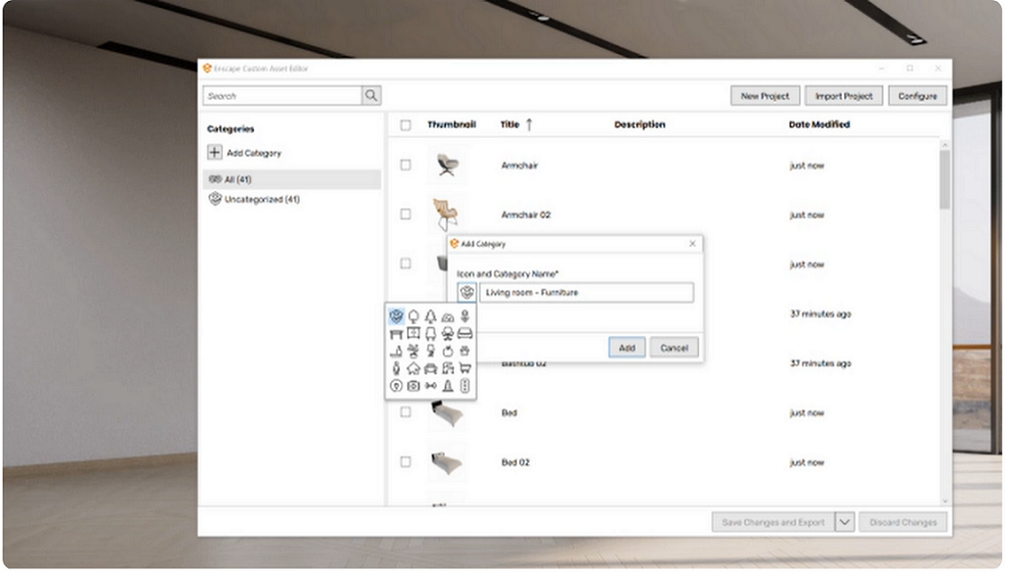Choose the house icon in the icon grid
The height and width of the screenshot is (573, 1017).
point(413,368)
